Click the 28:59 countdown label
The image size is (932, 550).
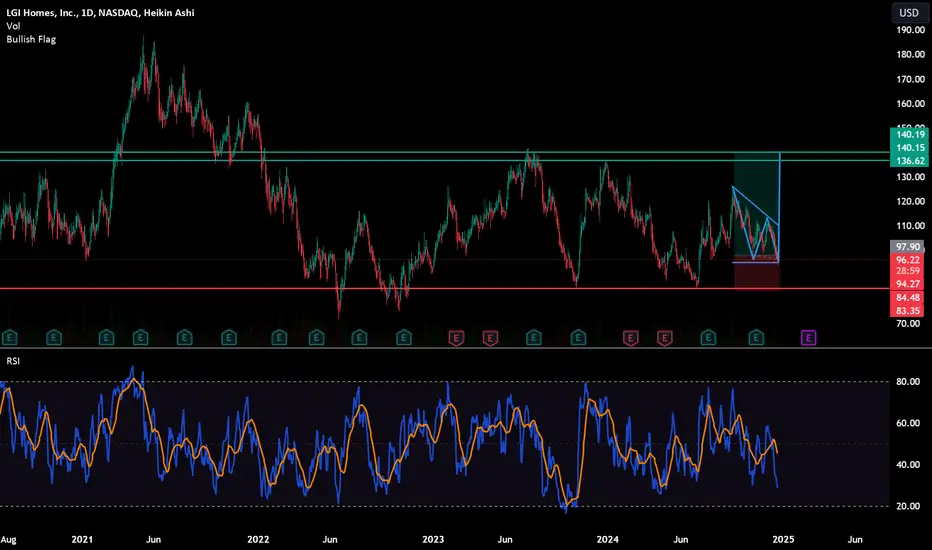coord(908,271)
